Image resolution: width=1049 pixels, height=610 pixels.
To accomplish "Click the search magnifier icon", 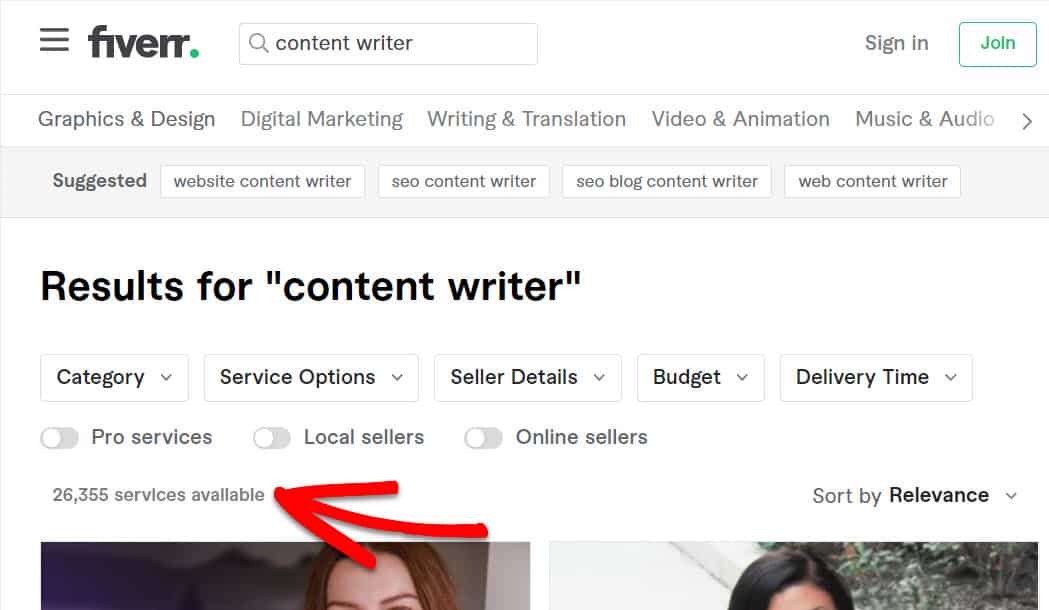I will point(258,43).
